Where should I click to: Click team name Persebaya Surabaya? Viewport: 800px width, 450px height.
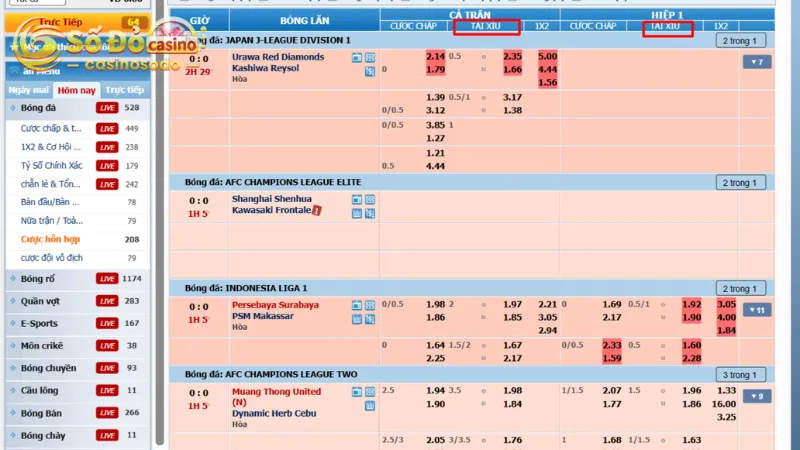pos(275,305)
